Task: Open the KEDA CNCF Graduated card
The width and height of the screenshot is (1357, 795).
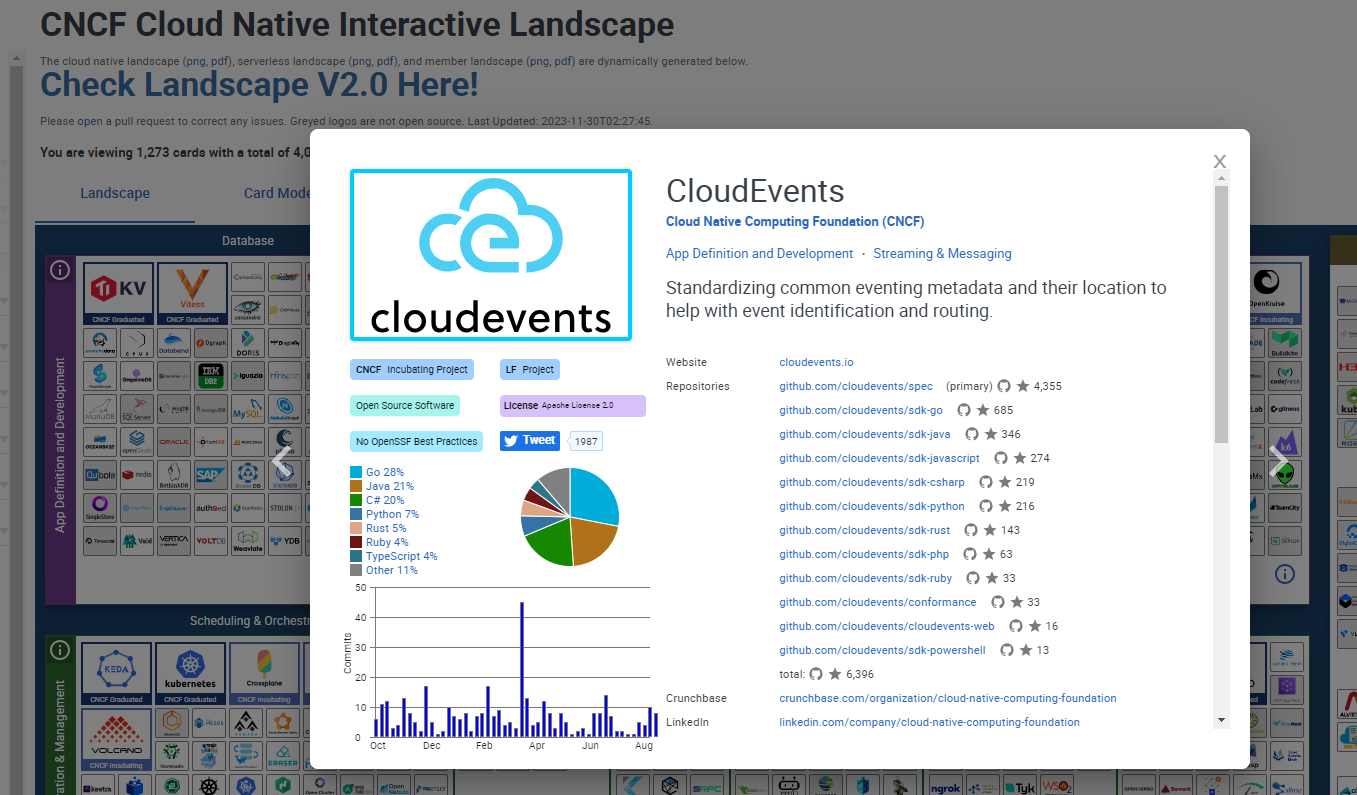Action: click(x=117, y=673)
